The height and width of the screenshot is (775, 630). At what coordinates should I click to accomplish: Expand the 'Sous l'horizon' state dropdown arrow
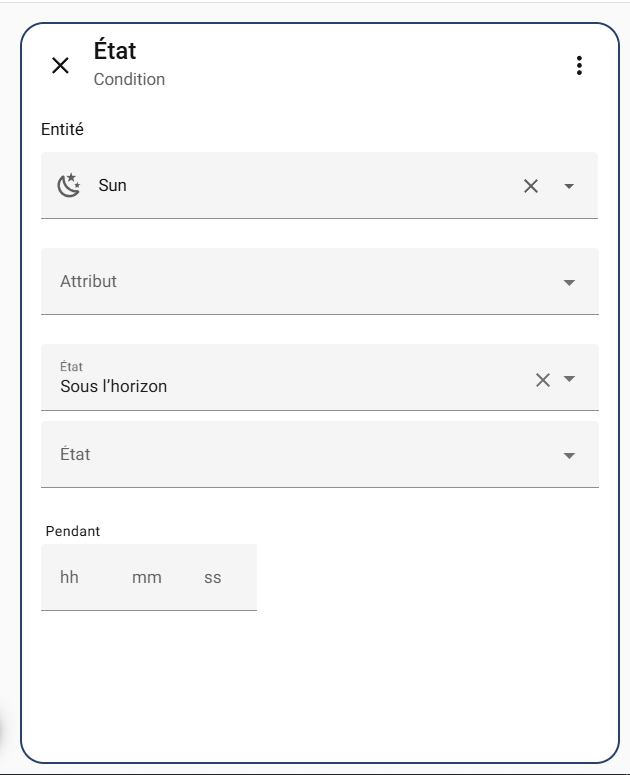click(x=569, y=379)
